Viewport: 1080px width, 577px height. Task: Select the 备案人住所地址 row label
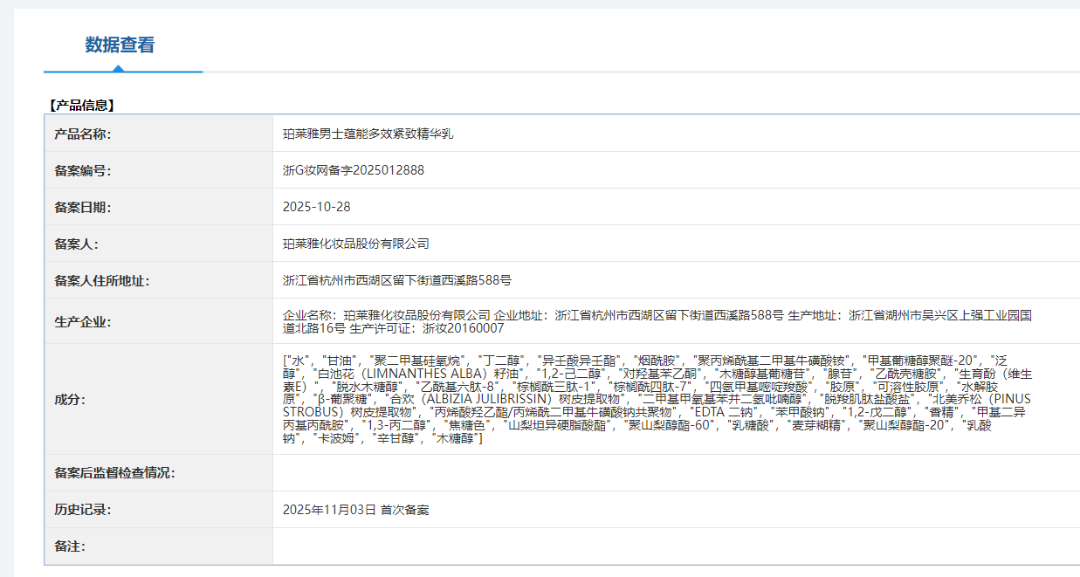102,281
